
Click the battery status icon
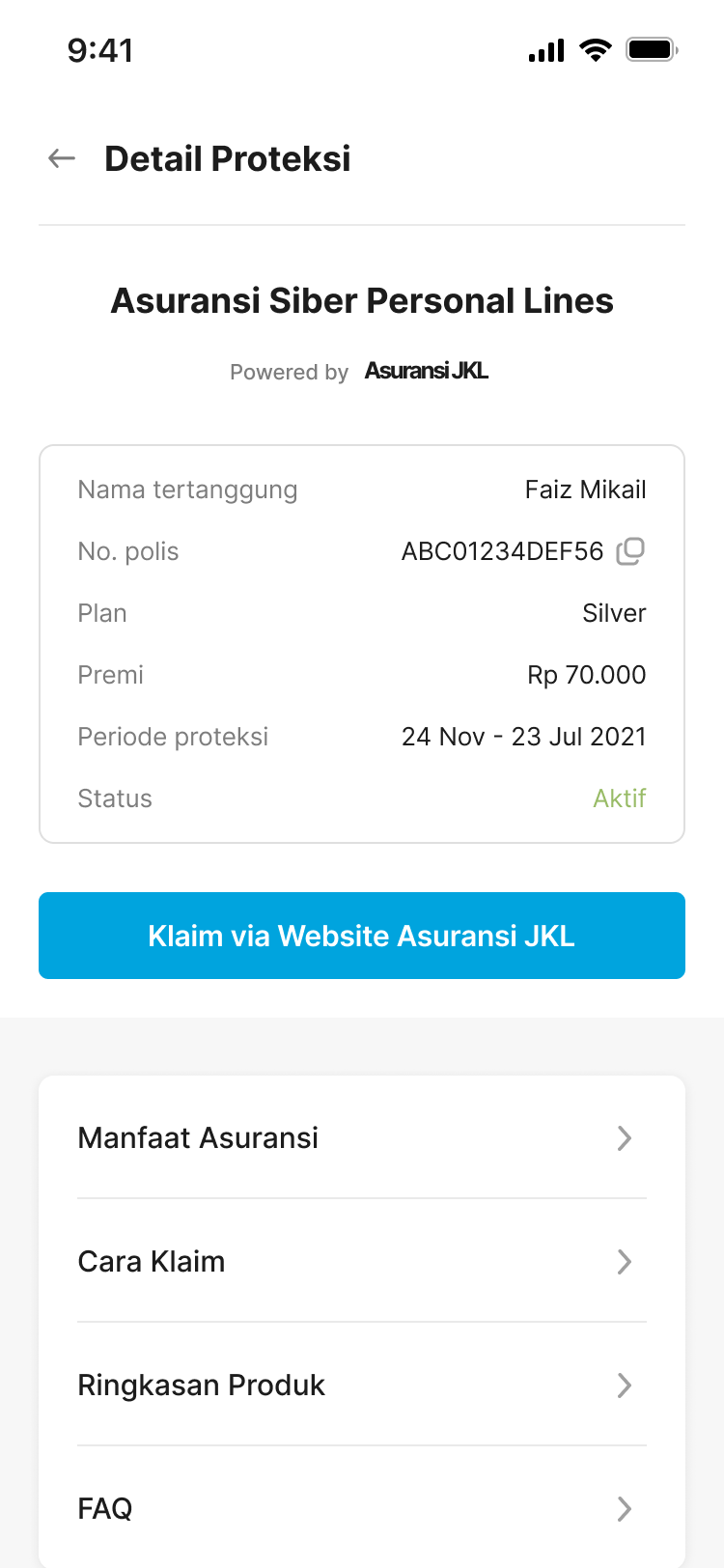coord(652,49)
